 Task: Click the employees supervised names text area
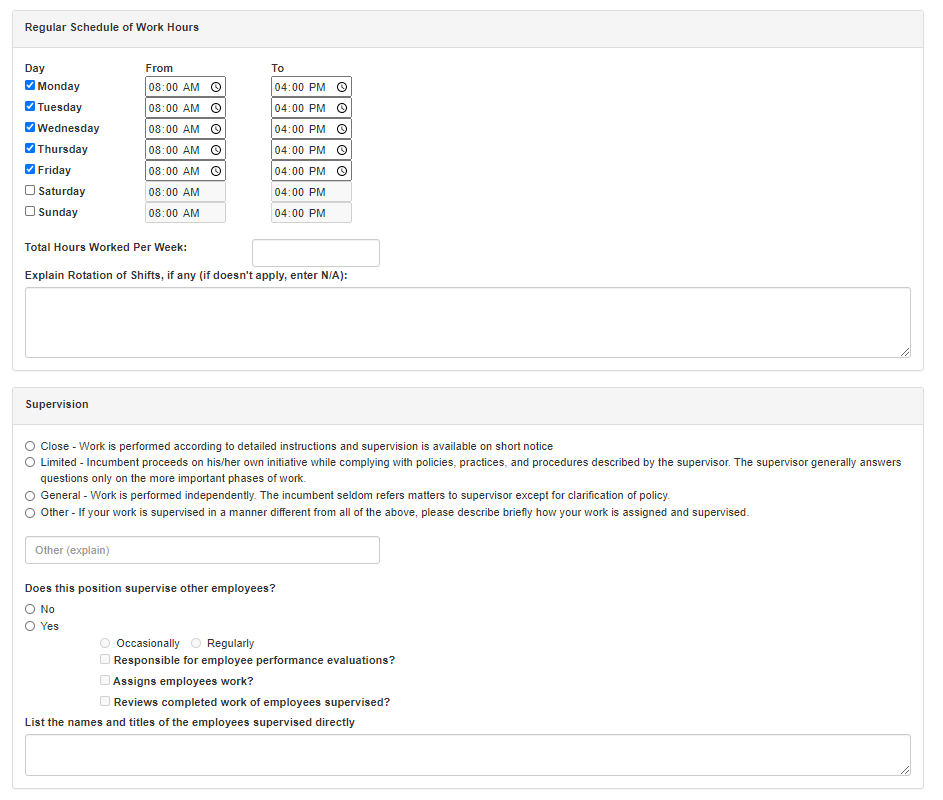pyautogui.click(x=467, y=755)
